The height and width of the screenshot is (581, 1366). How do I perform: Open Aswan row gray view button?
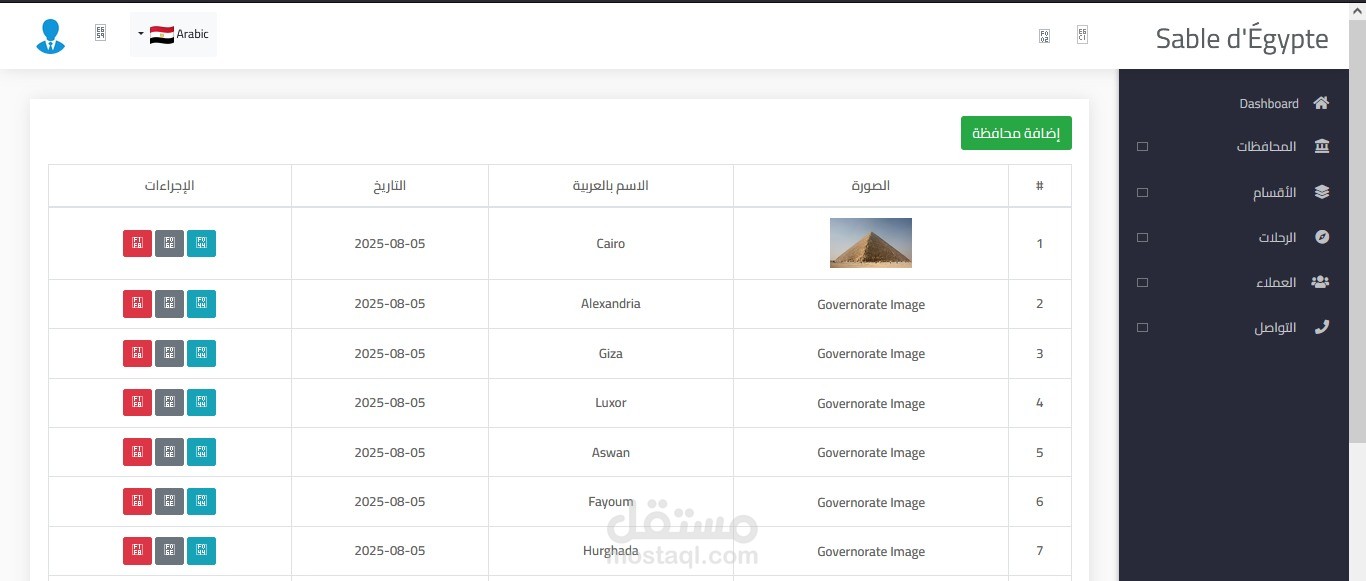tap(169, 452)
